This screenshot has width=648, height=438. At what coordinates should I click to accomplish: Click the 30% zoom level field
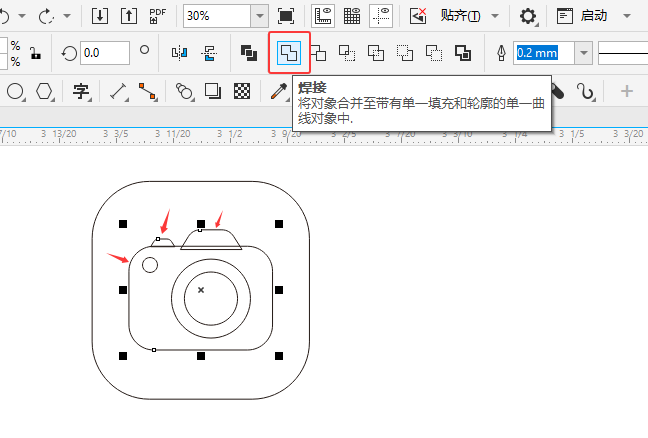[217, 16]
